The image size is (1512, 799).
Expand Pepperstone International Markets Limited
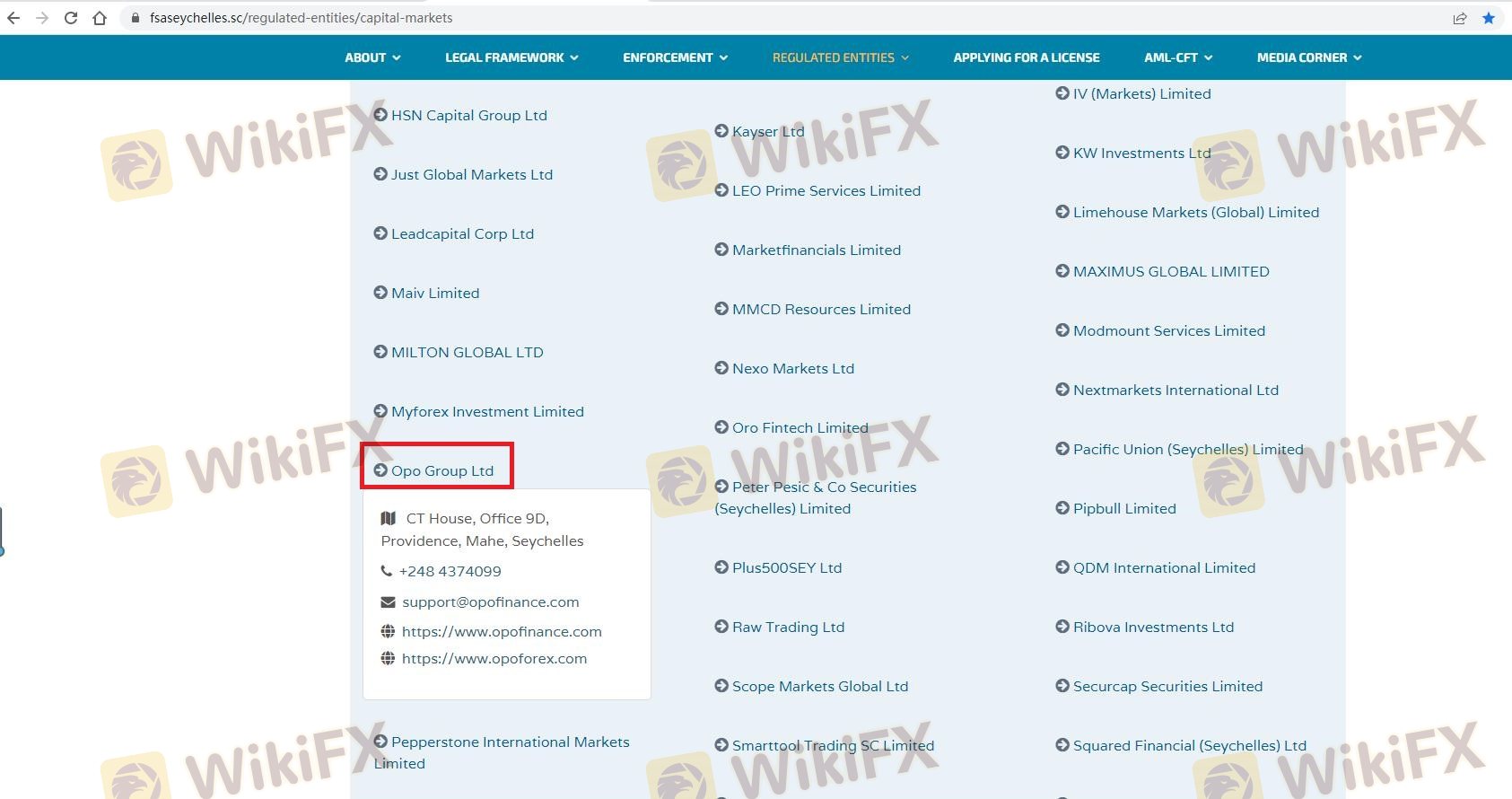click(x=502, y=752)
